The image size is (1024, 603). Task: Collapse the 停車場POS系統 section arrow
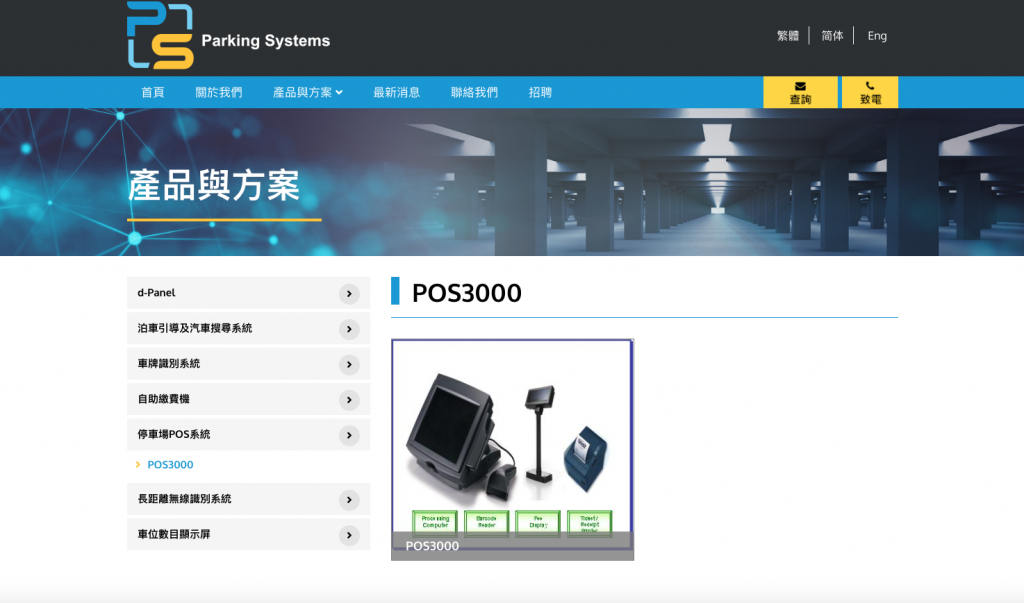click(349, 435)
